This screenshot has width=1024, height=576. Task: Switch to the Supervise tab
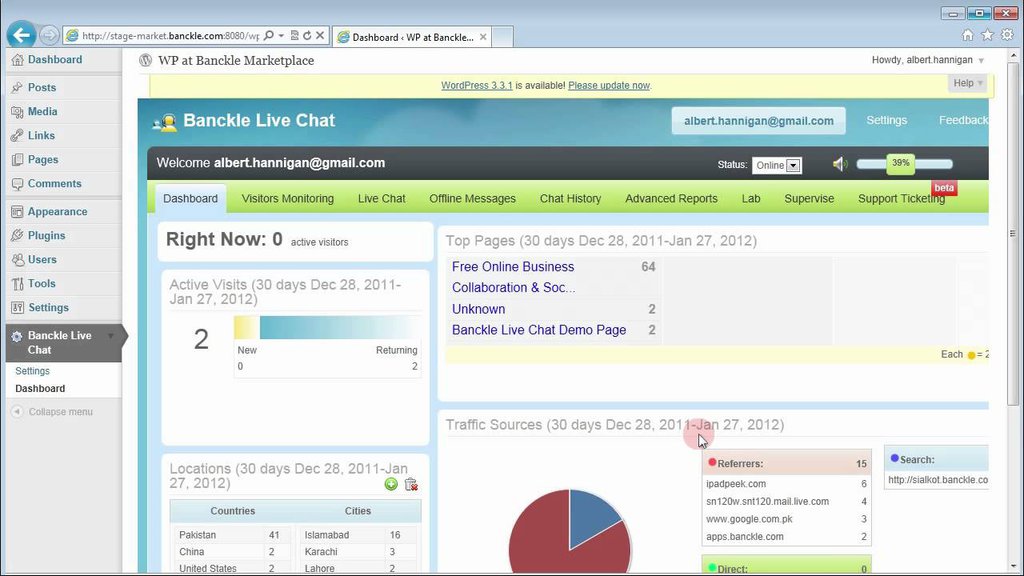(809, 199)
